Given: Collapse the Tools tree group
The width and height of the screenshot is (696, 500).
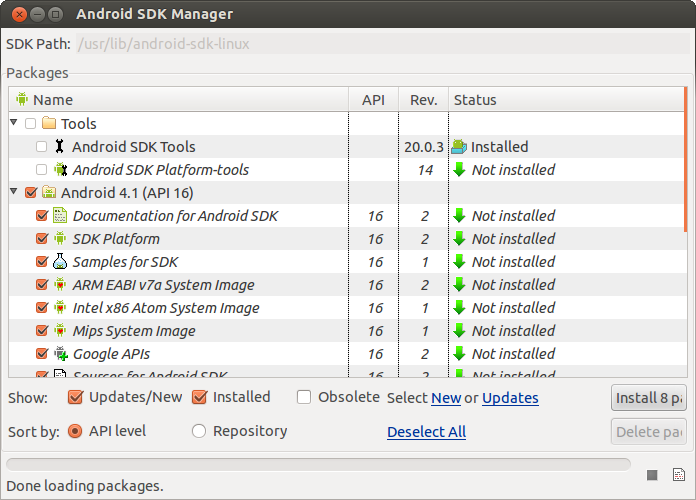Looking at the screenshot, I should 14,122.
